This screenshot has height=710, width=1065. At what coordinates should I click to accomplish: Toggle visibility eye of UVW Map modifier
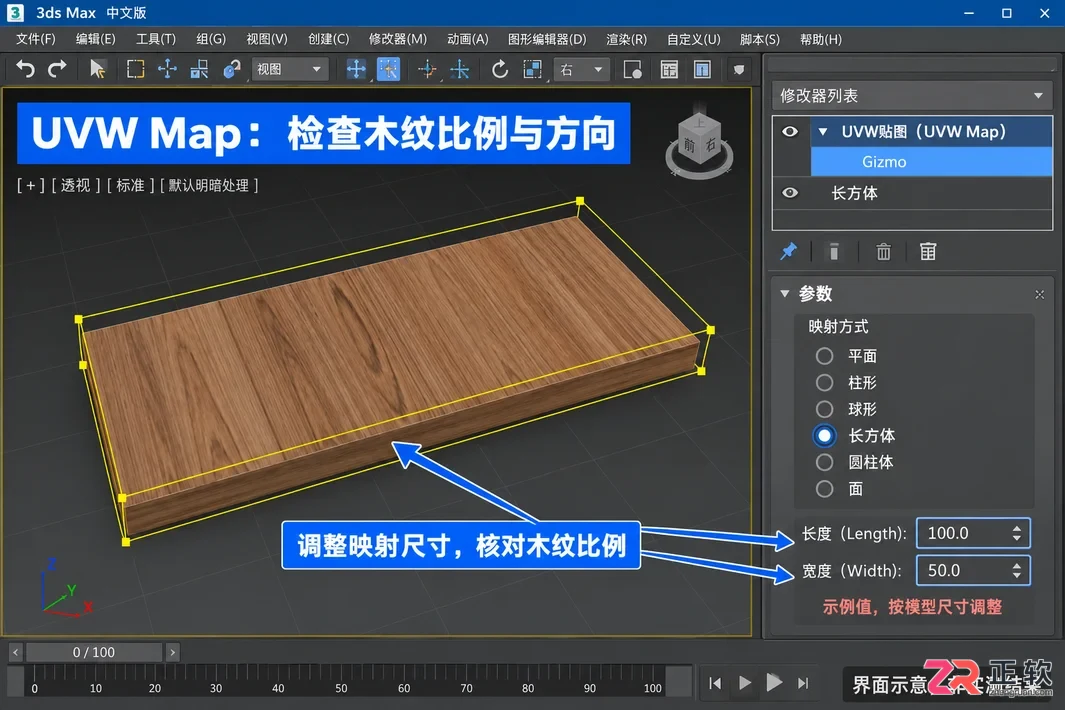point(790,131)
